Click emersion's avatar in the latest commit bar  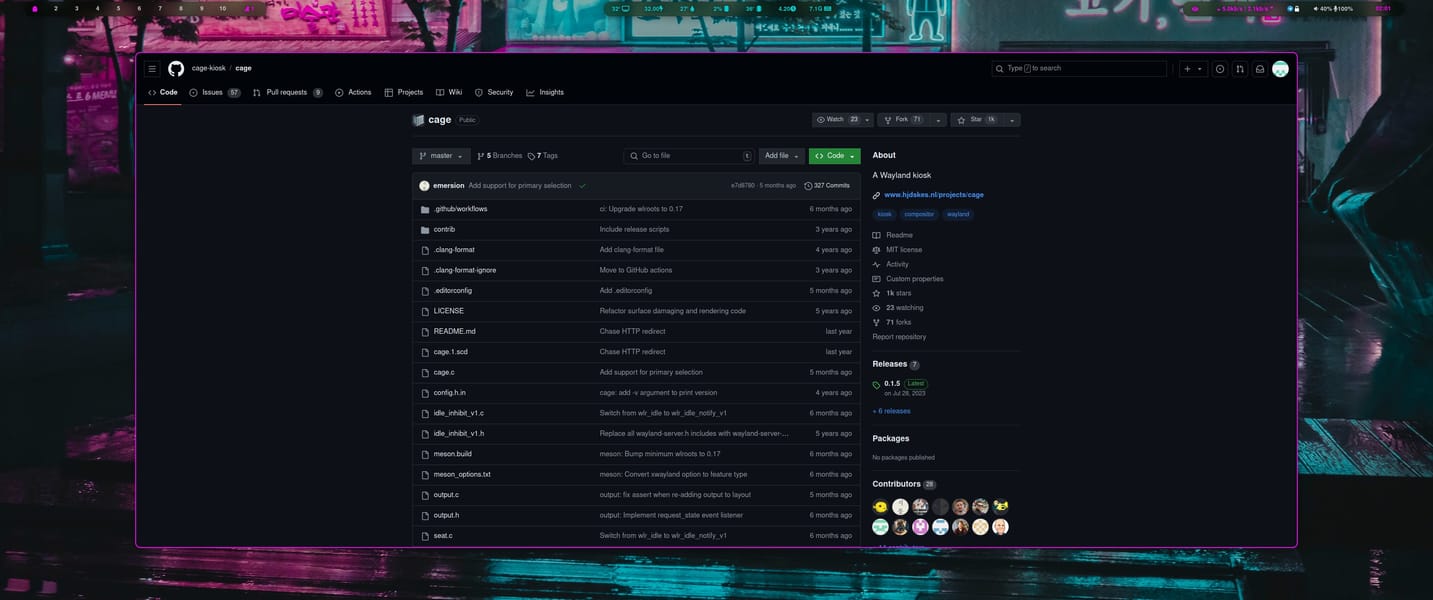coord(424,186)
